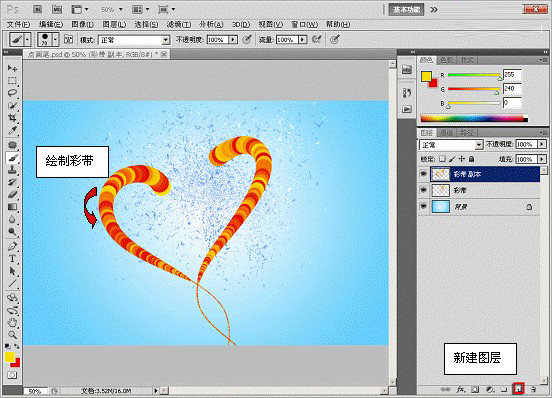Select the Crop tool
552x398 pixels.
(x=12, y=118)
